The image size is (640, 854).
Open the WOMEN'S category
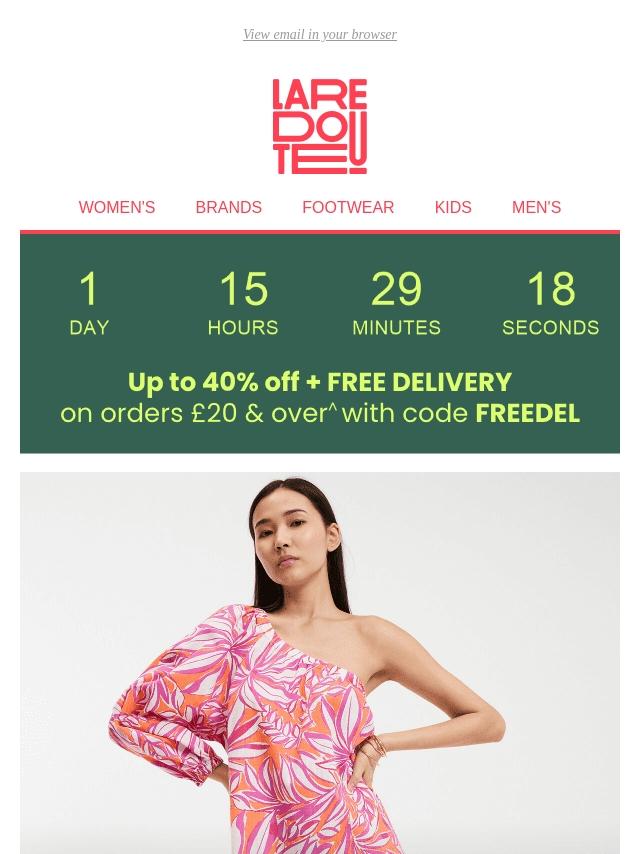(x=117, y=207)
